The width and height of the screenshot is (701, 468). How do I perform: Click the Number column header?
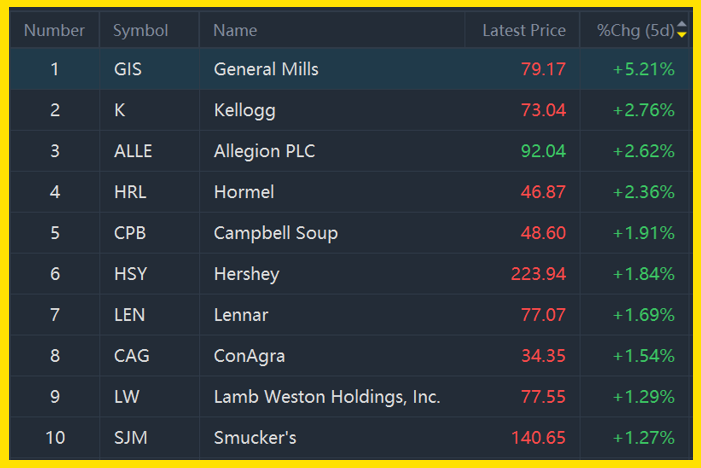54,30
